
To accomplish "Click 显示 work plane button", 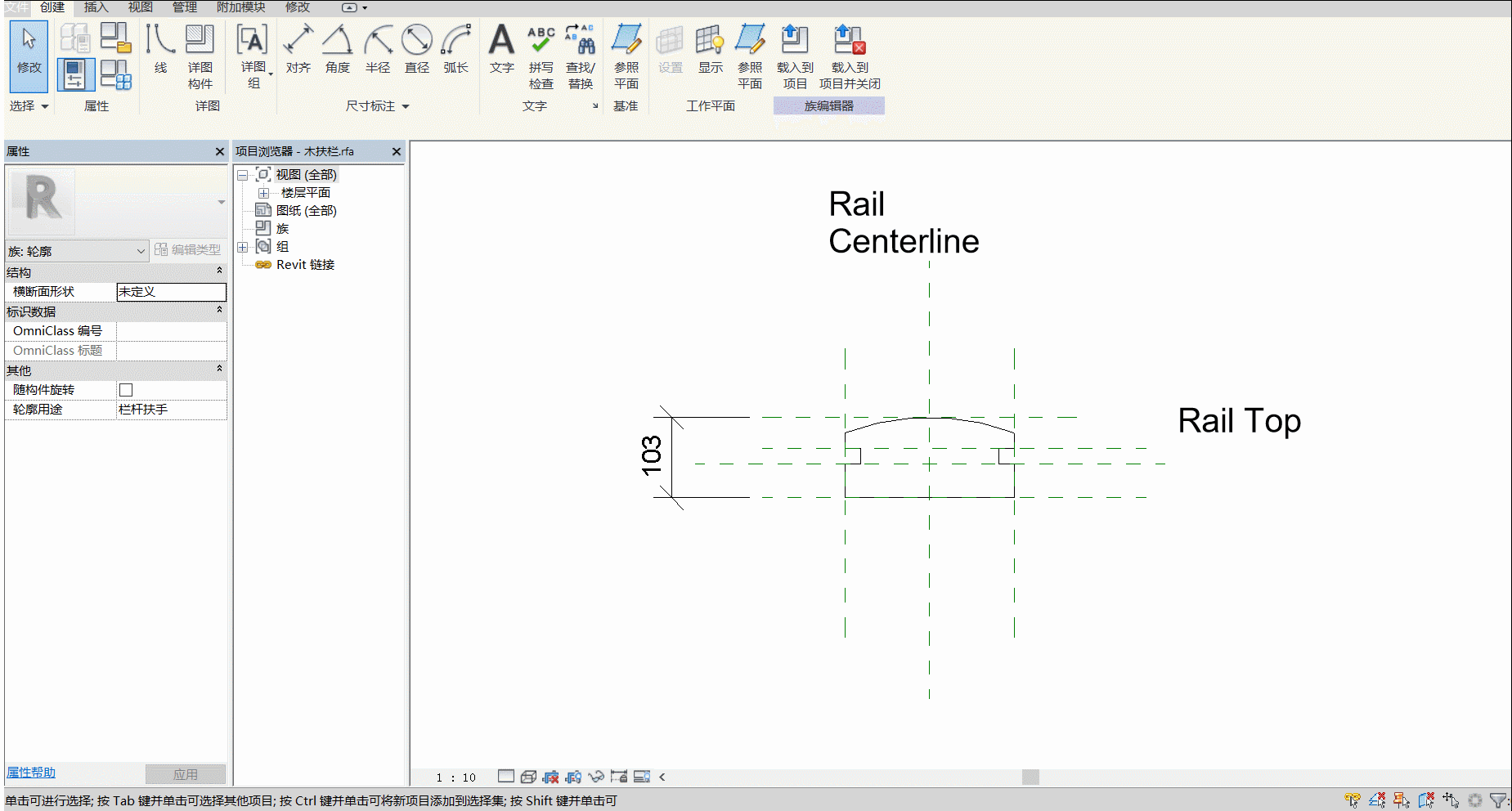I will coord(710,50).
